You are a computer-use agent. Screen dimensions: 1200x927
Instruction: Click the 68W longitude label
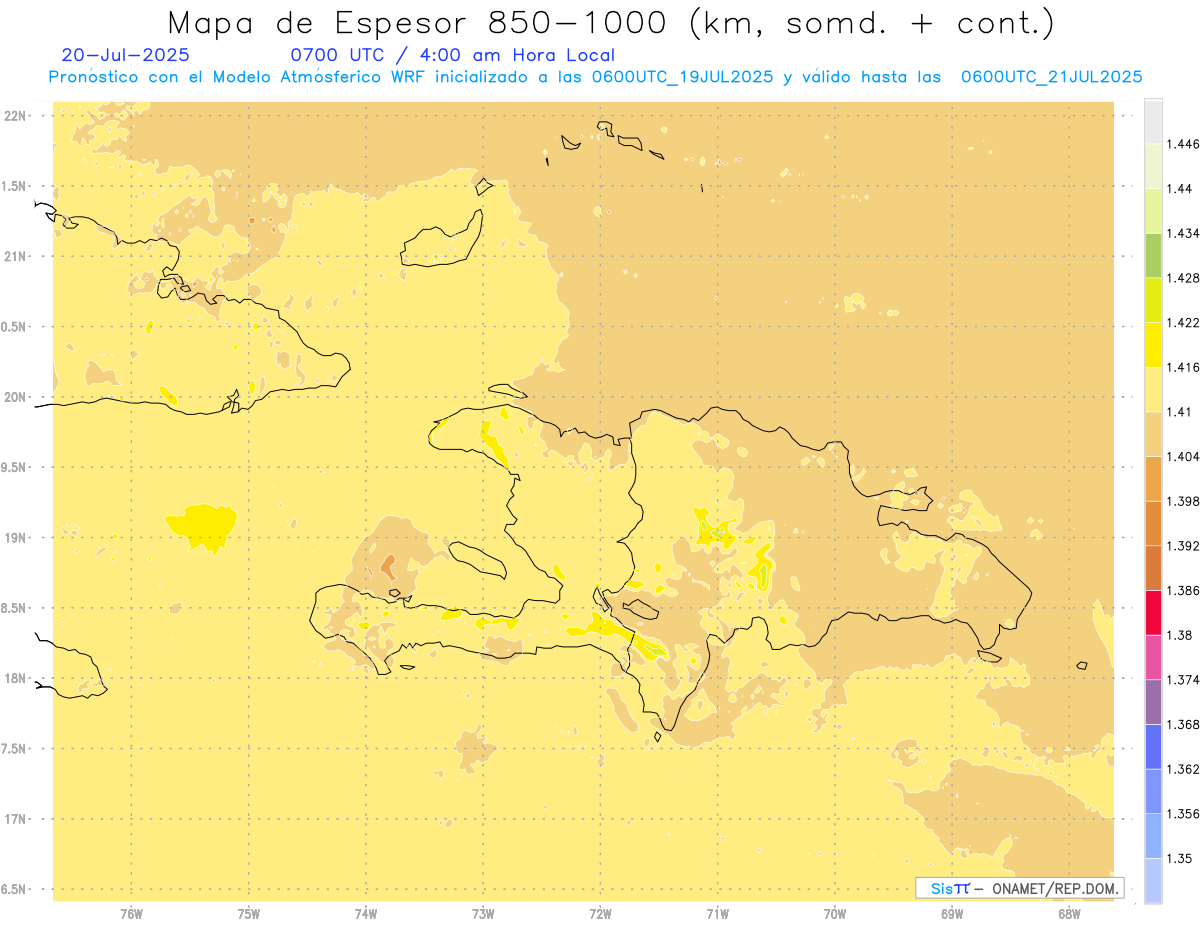pos(1069,913)
